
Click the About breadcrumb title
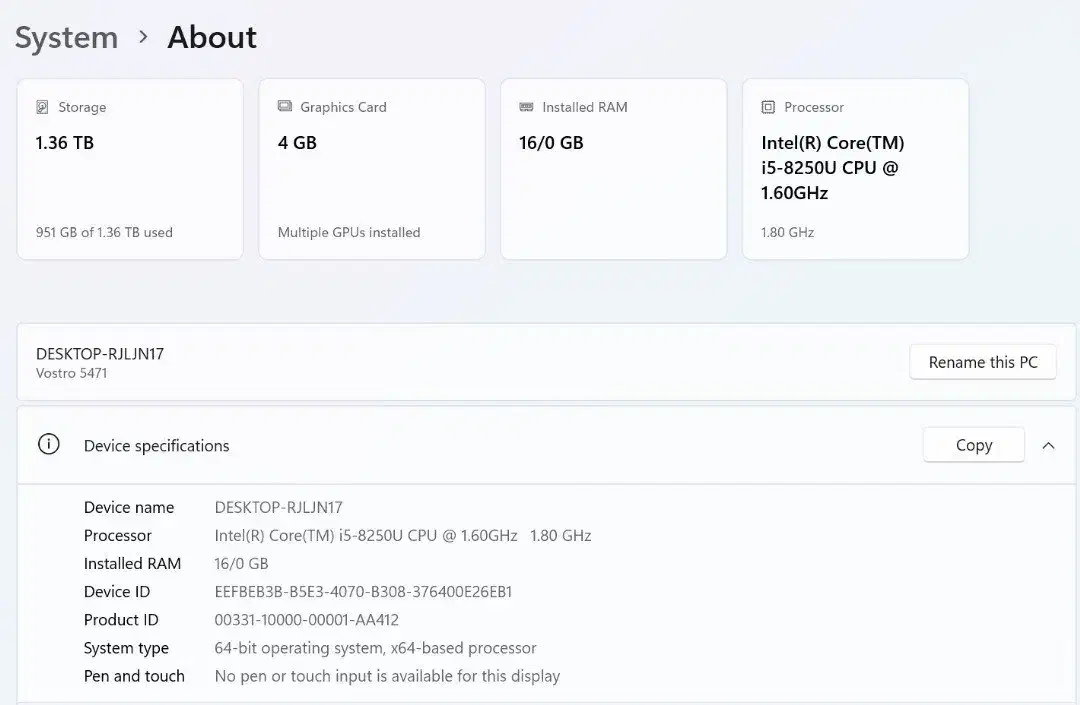click(212, 38)
